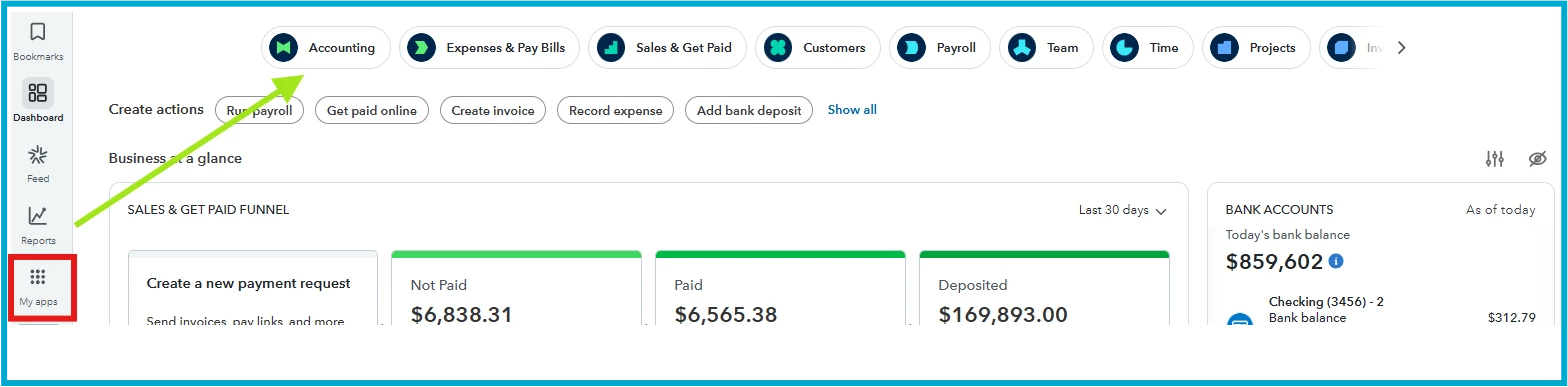Open the Last 30 days dropdown
The width and height of the screenshot is (1568, 387).
tap(1122, 210)
